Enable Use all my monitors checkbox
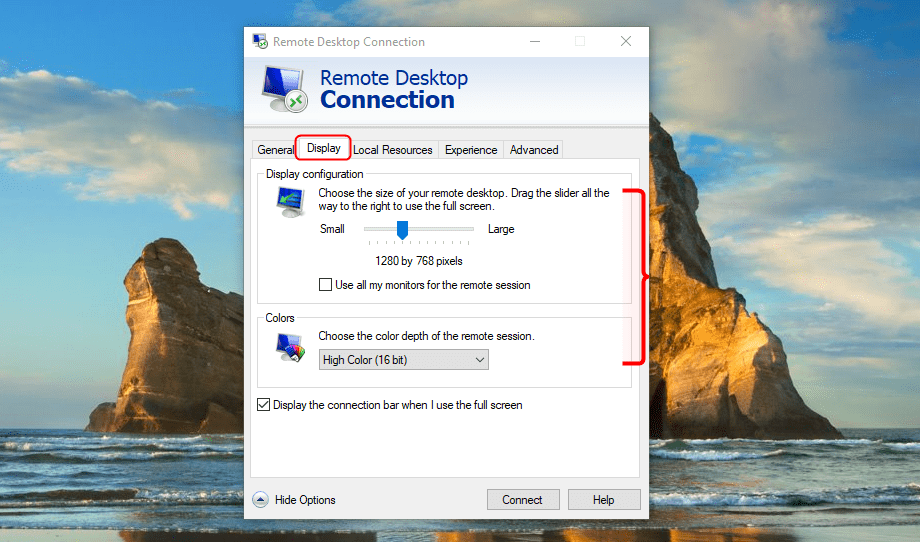Image resolution: width=920 pixels, height=542 pixels. click(x=325, y=284)
